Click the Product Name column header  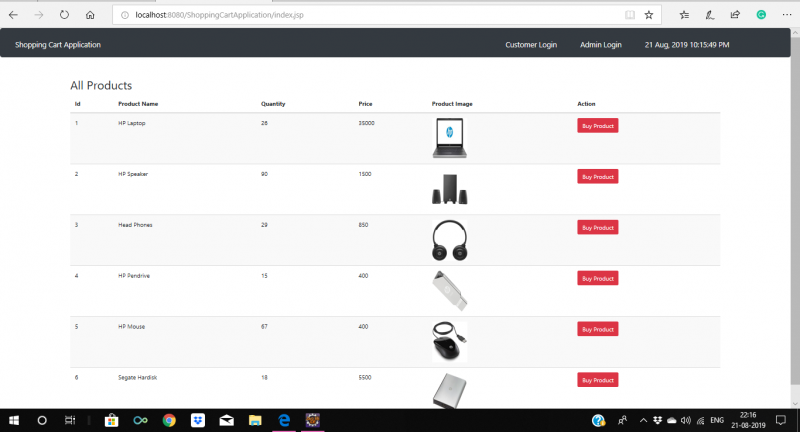[138, 104]
